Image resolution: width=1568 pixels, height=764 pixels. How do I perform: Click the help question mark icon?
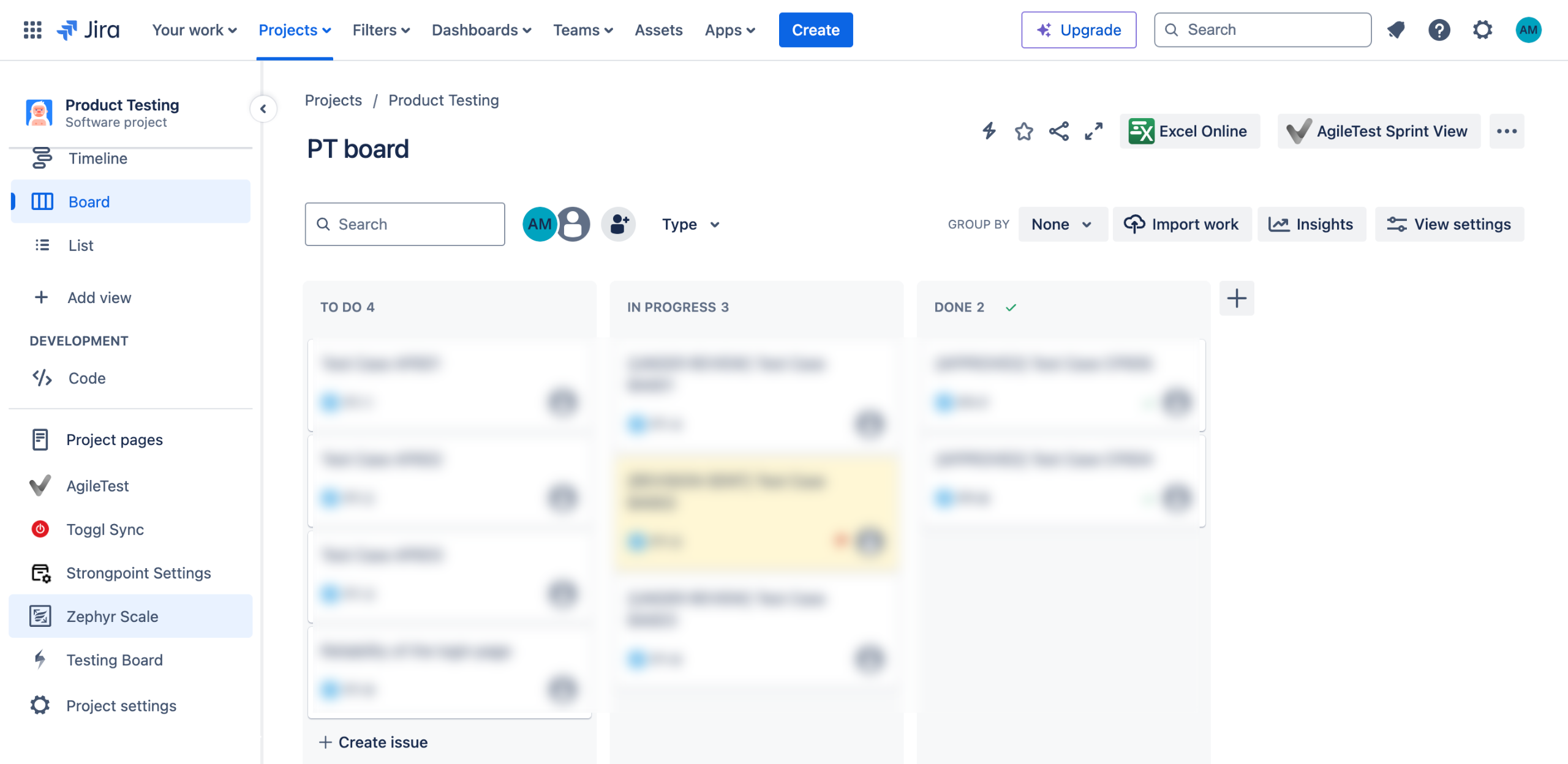click(1439, 30)
